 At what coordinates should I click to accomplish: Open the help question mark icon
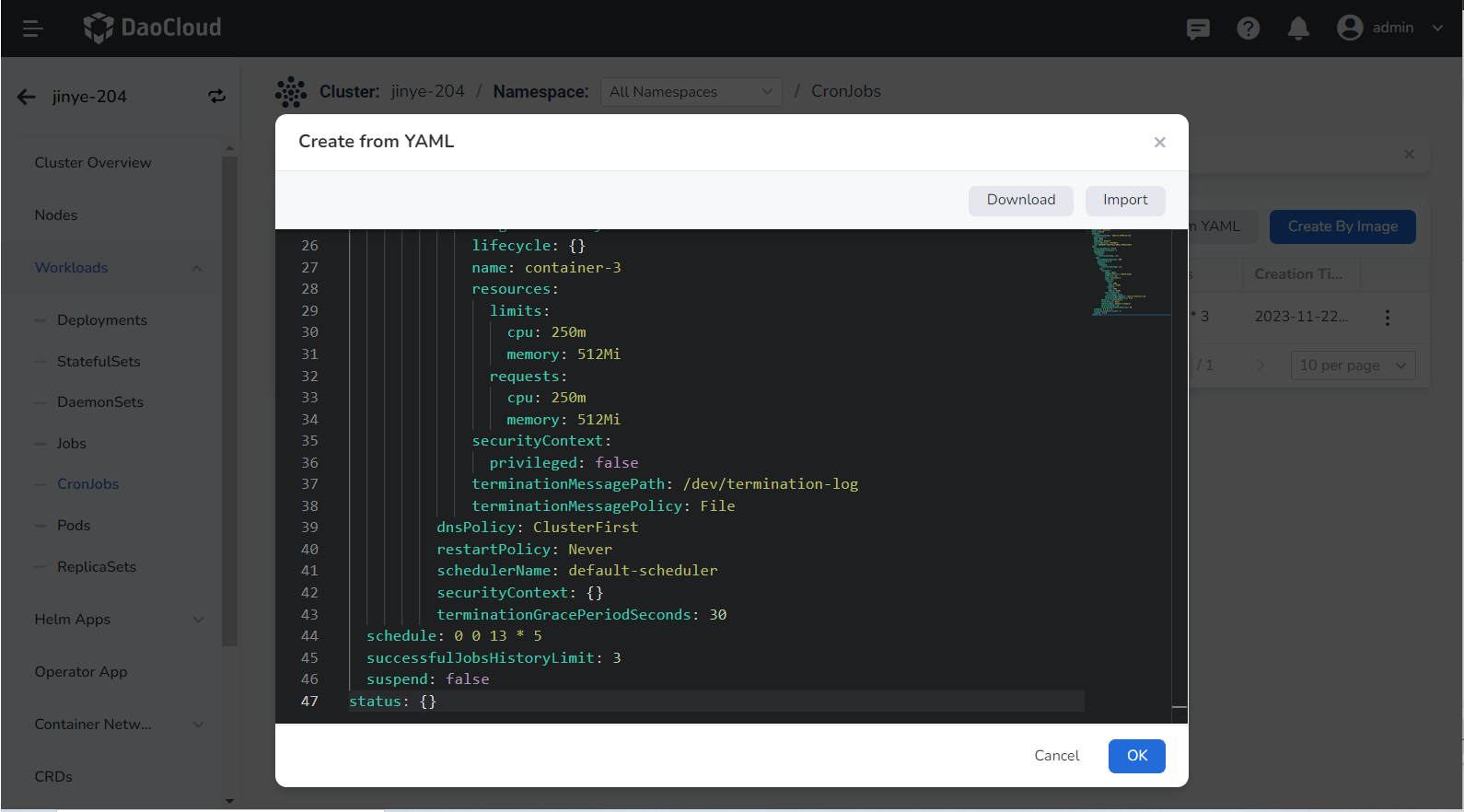coord(1248,29)
